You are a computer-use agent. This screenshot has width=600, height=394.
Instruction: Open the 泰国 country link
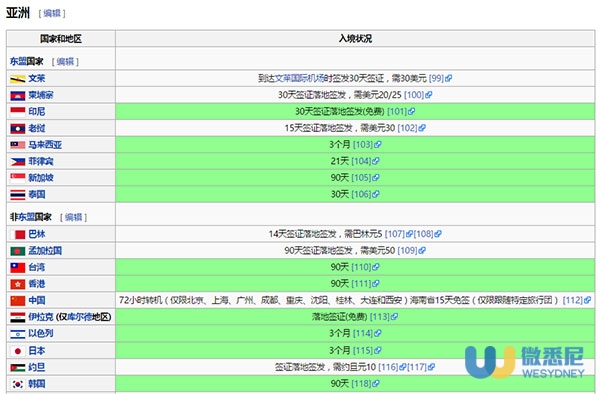coord(37,195)
